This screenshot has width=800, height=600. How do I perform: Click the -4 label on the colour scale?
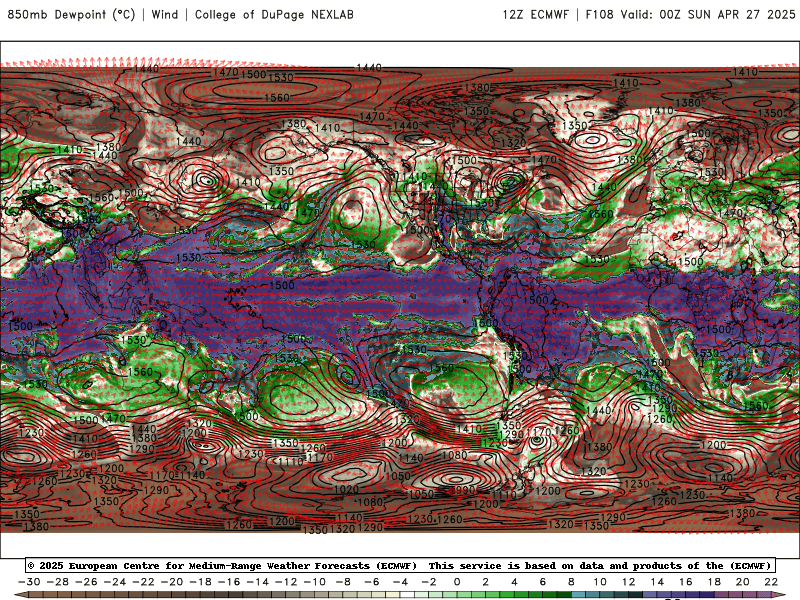click(x=401, y=582)
